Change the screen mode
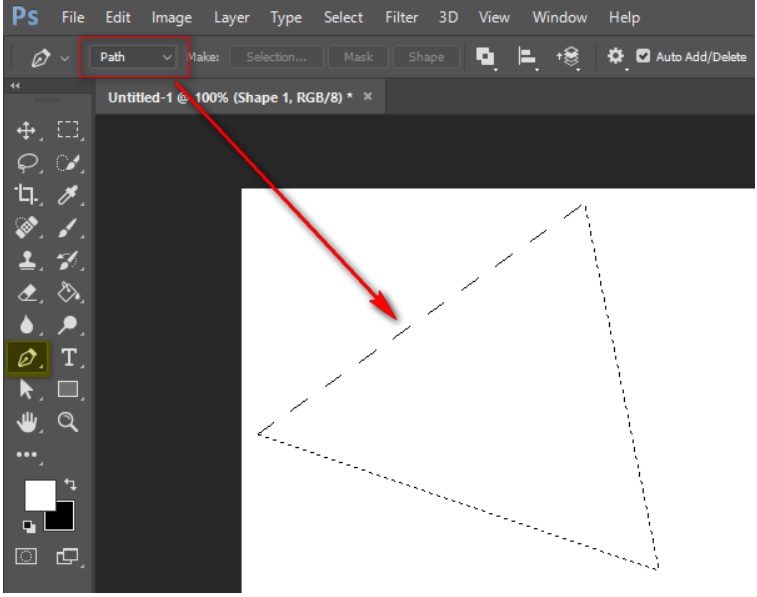The width and height of the screenshot is (757, 597). pos(68,556)
